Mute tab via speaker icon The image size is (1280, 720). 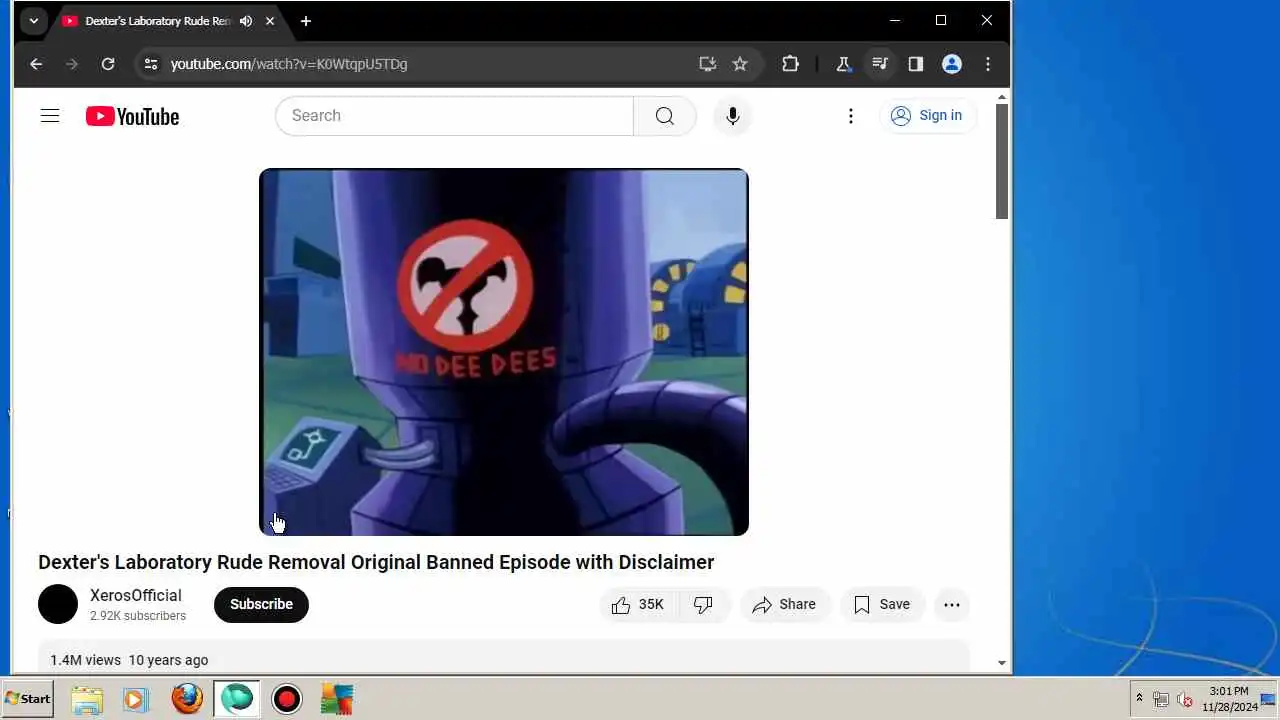click(x=246, y=21)
